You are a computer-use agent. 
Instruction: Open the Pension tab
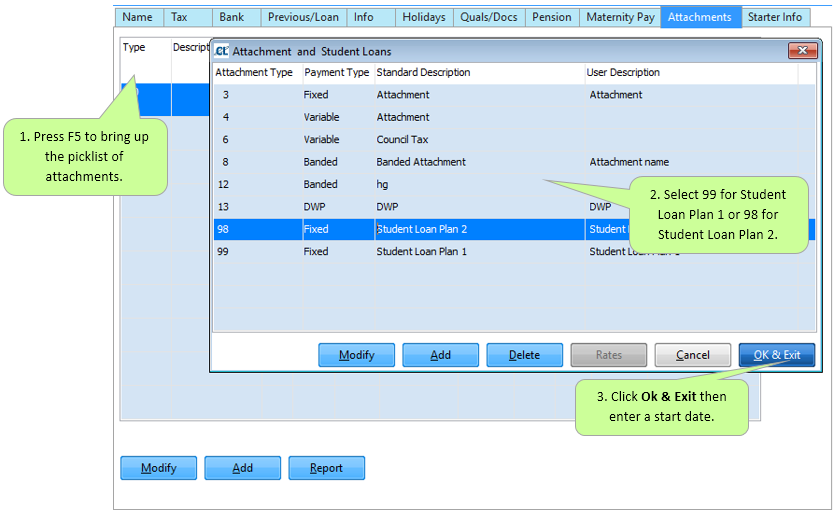point(552,17)
